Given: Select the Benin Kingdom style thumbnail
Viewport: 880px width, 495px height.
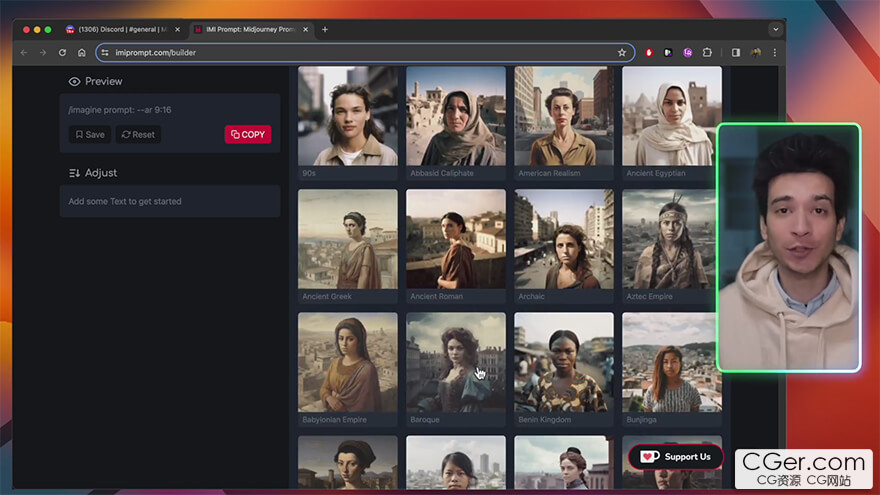Looking at the screenshot, I should [x=564, y=363].
